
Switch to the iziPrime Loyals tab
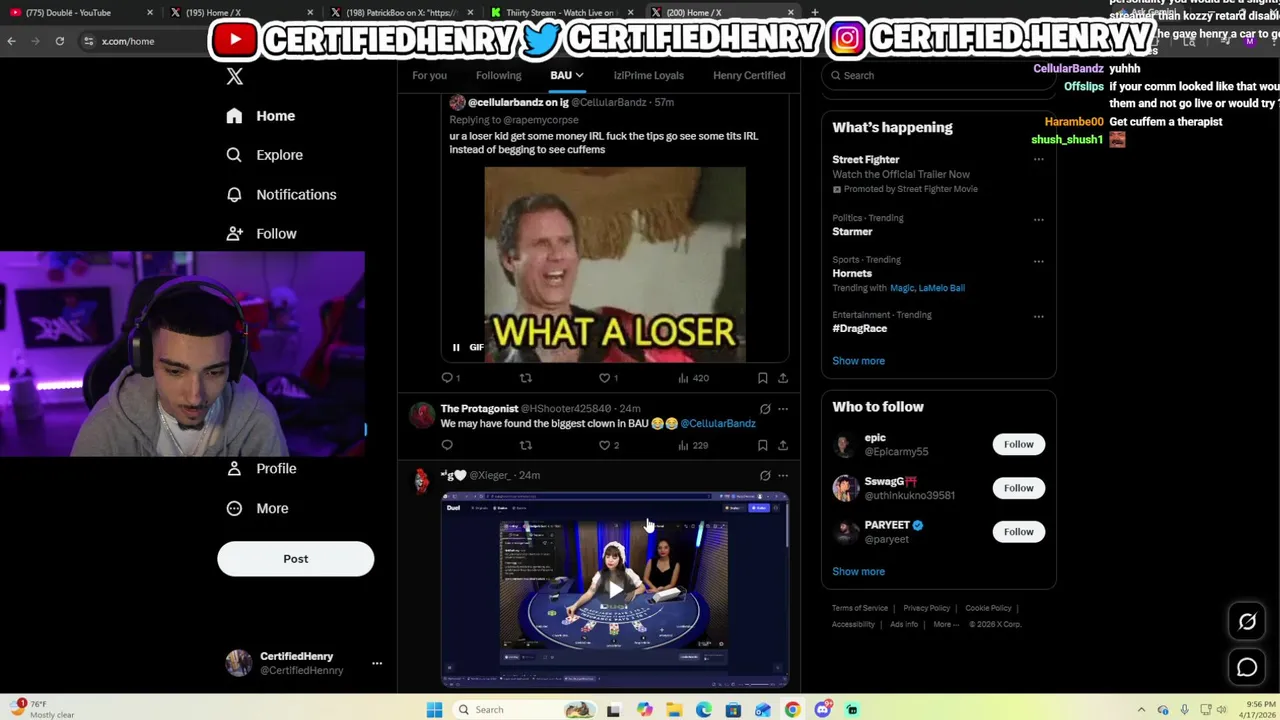coord(648,76)
